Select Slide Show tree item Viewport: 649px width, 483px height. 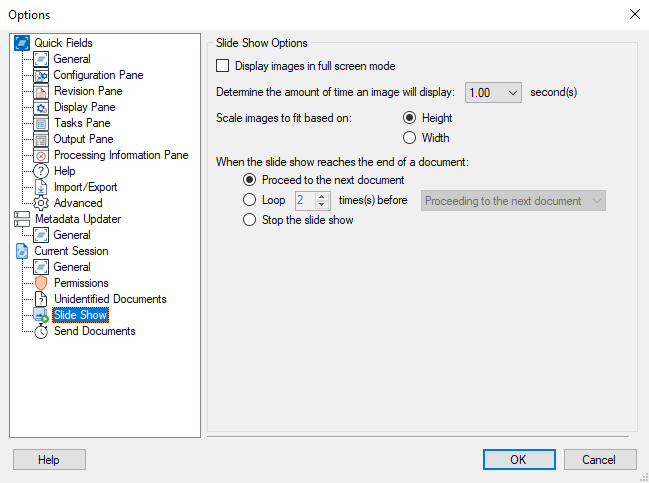[80, 315]
